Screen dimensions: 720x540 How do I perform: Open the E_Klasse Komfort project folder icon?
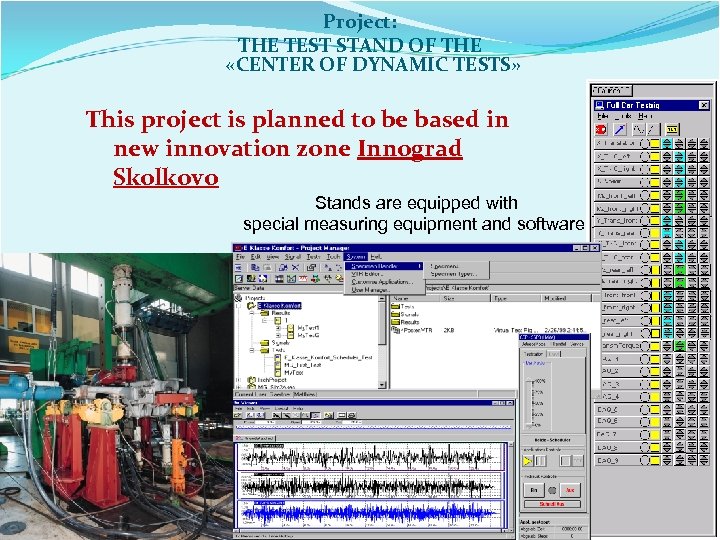click(x=251, y=306)
